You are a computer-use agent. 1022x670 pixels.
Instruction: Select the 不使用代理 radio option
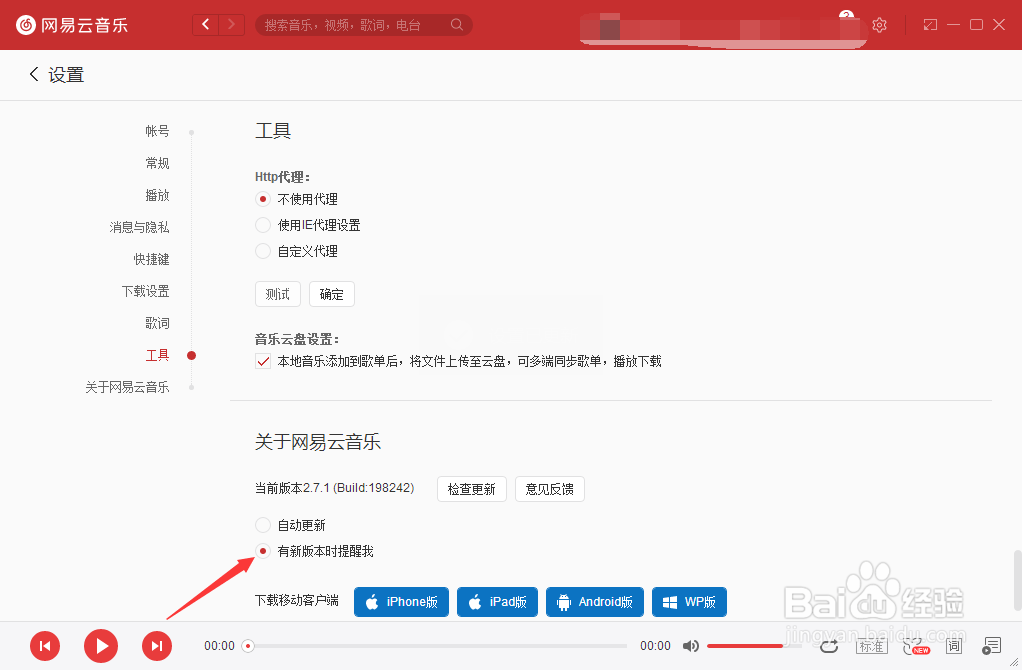click(263, 199)
